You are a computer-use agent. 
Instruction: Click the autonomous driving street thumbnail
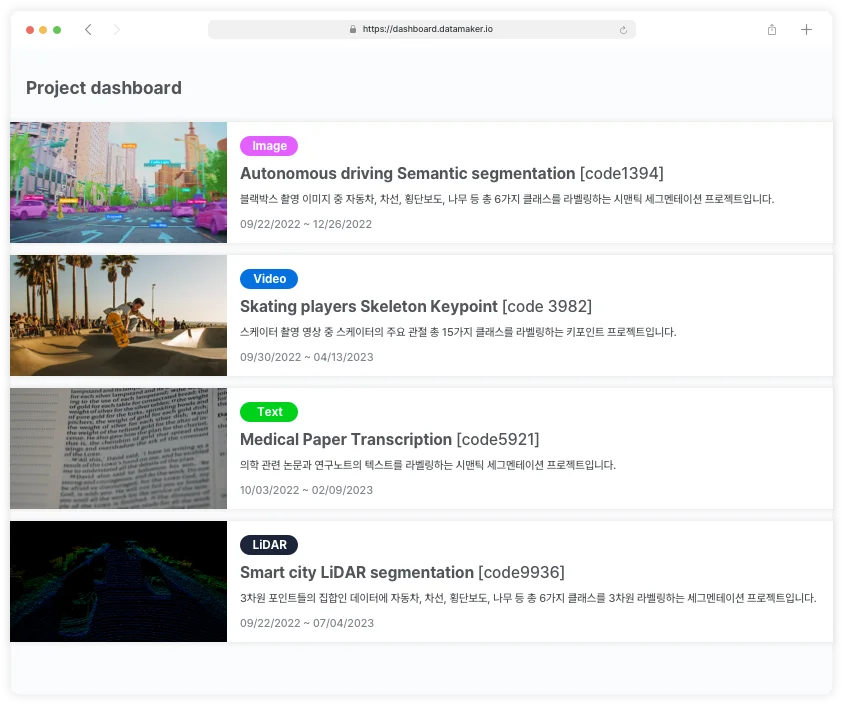pyautogui.click(x=118, y=182)
